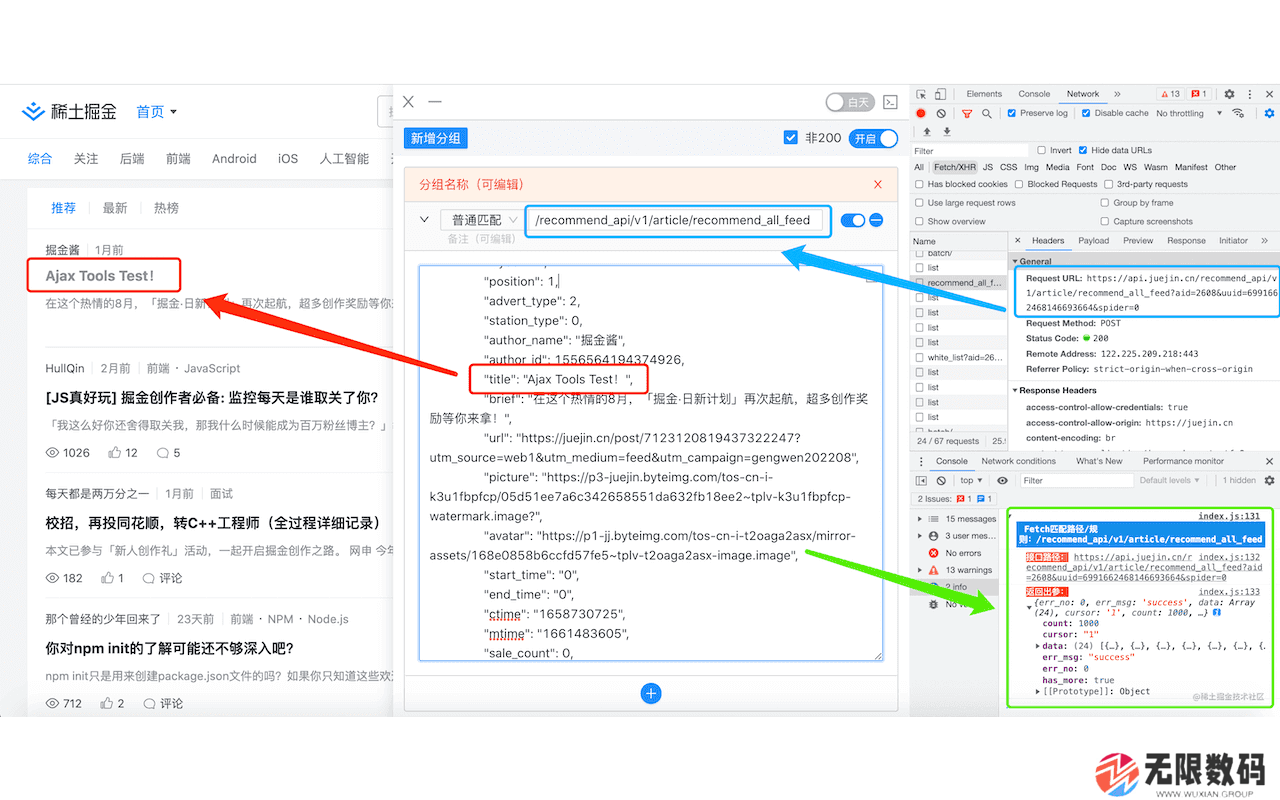
Task: Open article 你对npm init的了解可能还不够深入吗
Action: coord(170,648)
